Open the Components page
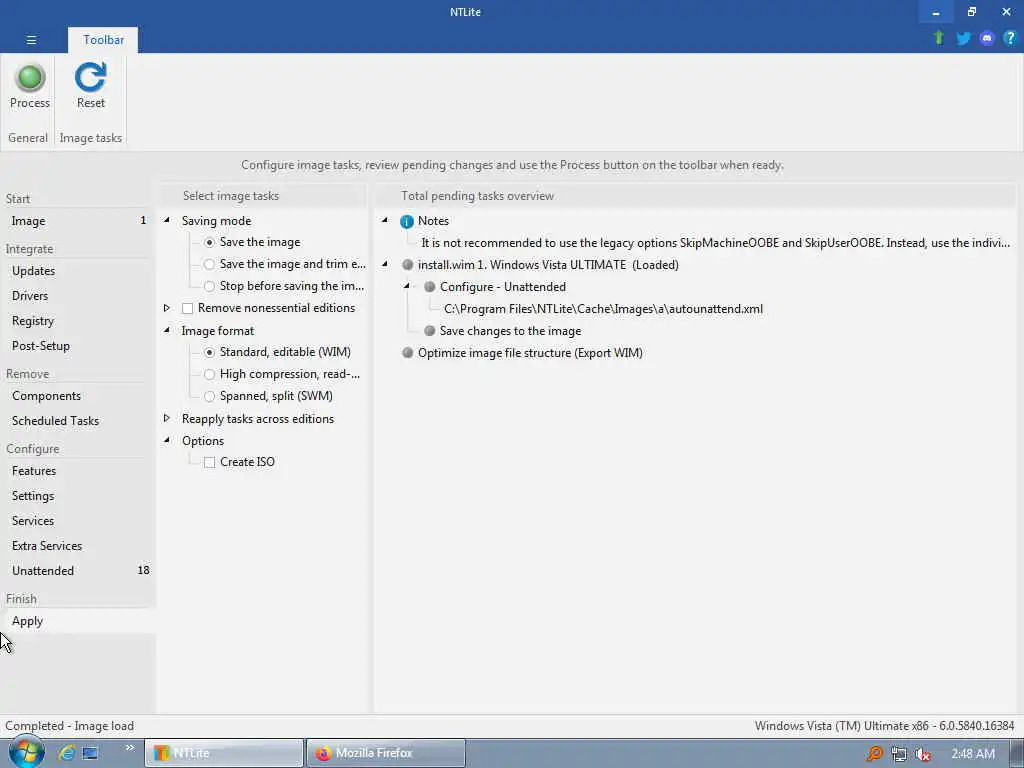The height and width of the screenshot is (768, 1024). coord(78,396)
